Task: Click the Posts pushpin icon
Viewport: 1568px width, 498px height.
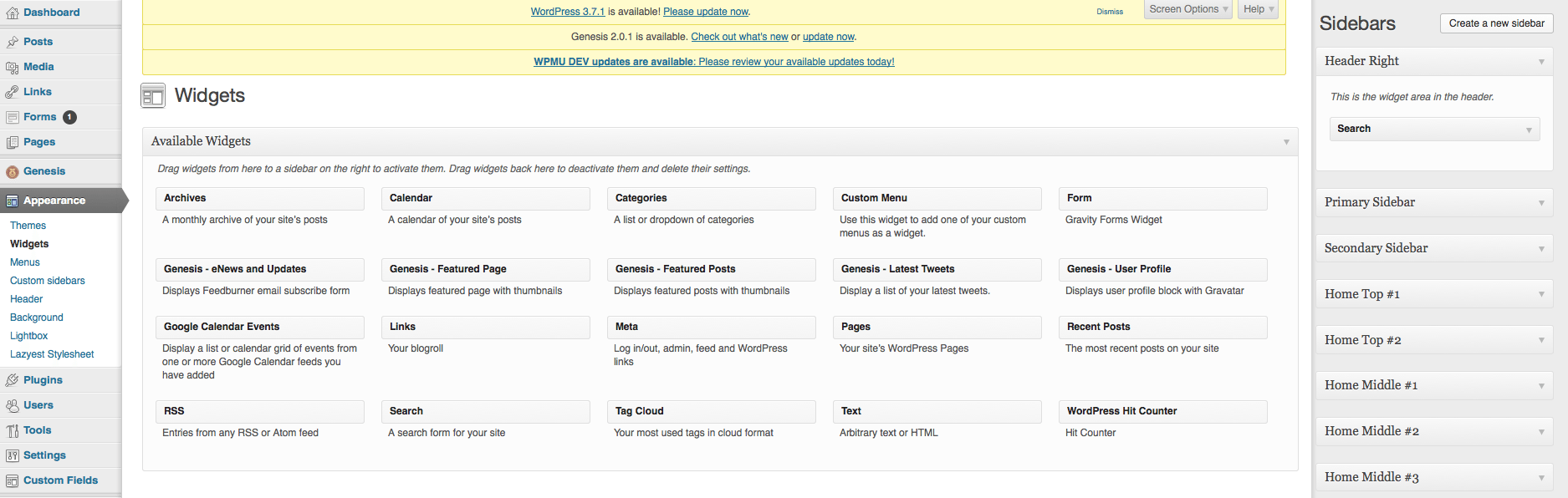Action: click(x=12, y=42)
